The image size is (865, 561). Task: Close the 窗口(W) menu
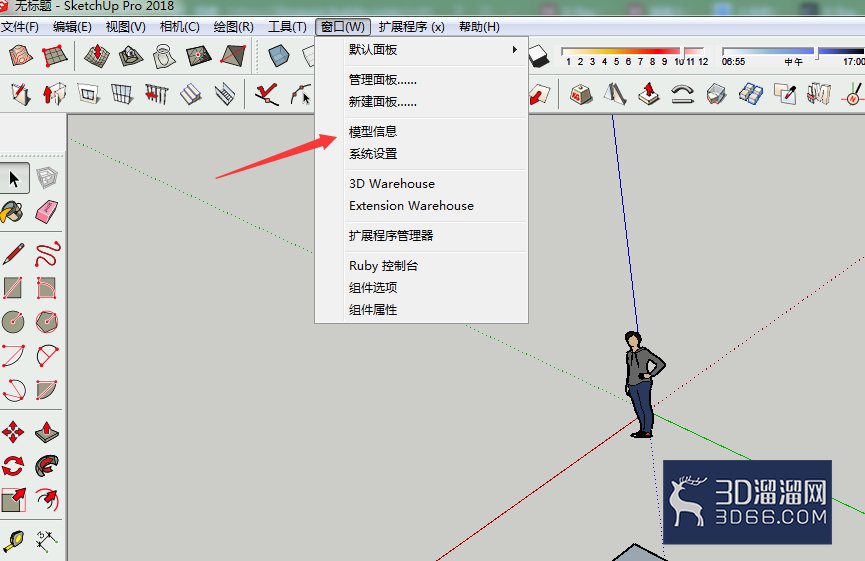343,26
